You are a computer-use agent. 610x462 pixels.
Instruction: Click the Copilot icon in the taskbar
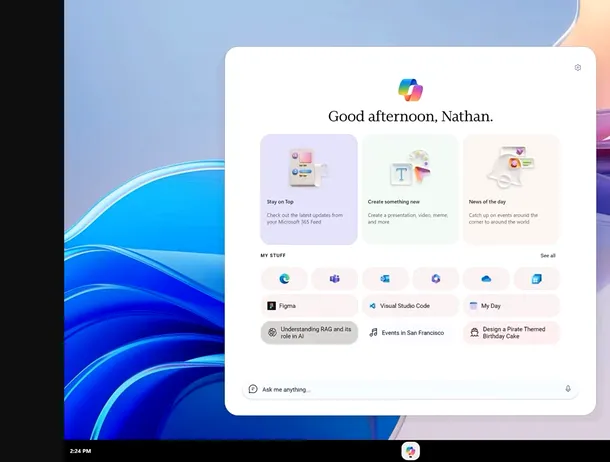[410, 451]
